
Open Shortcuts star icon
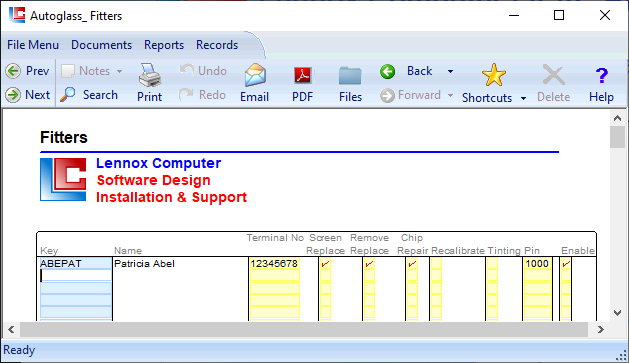pos(493,75)
